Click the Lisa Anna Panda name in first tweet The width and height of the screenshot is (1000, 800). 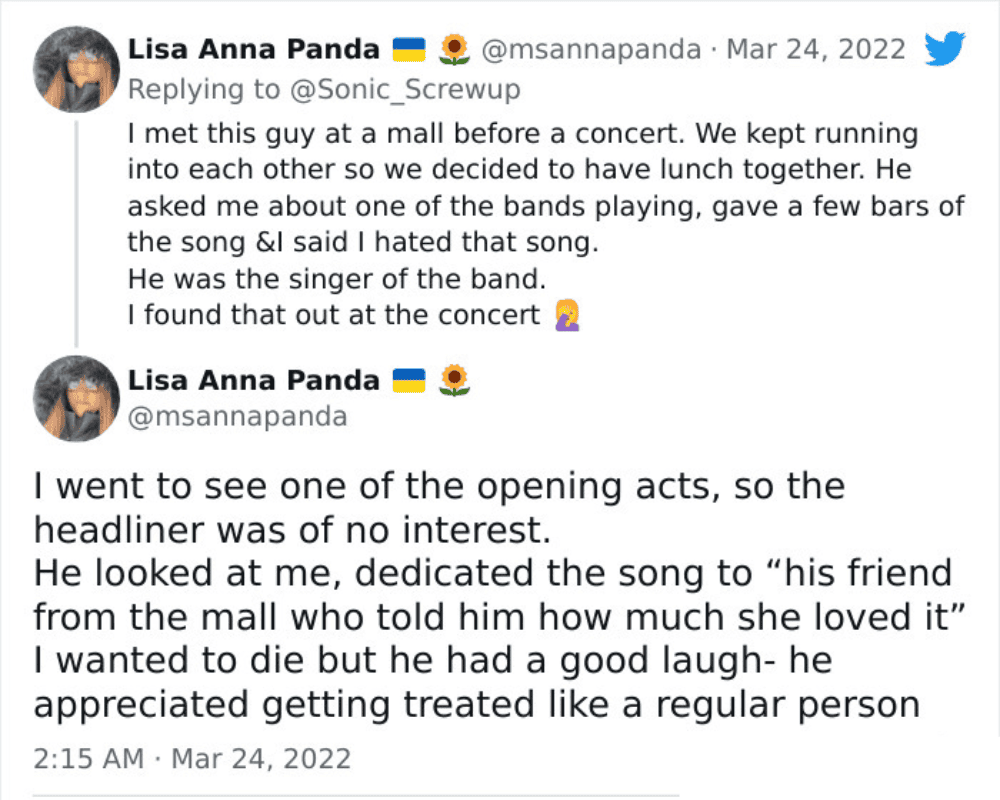pos(254,50)
